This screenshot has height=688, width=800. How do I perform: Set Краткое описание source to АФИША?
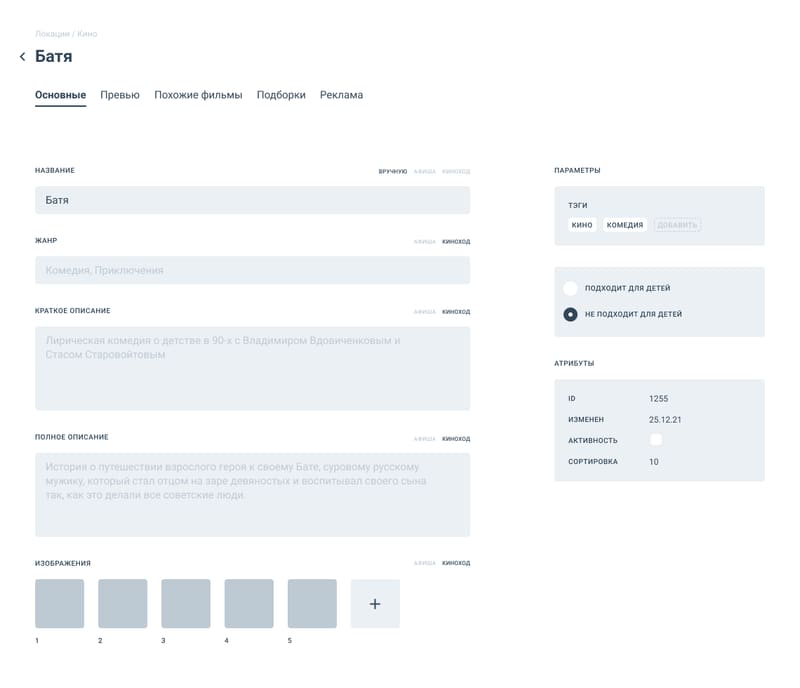point(424,311)
